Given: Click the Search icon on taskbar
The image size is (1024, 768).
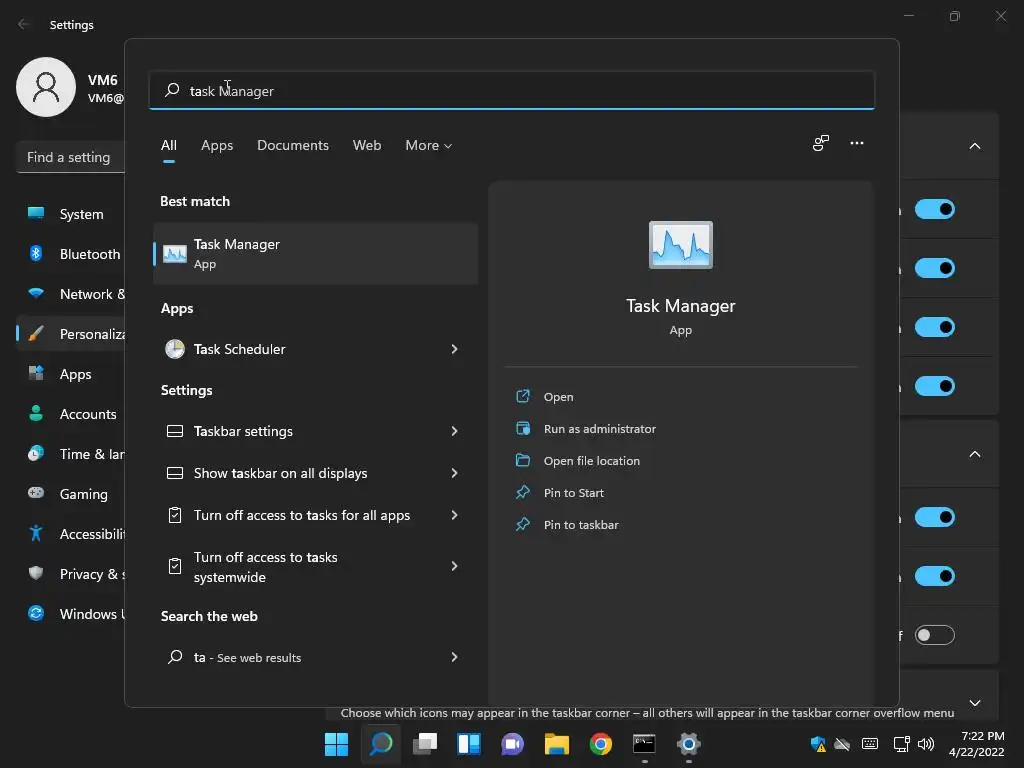Looking at the screenshot, I should click(381, 744).
